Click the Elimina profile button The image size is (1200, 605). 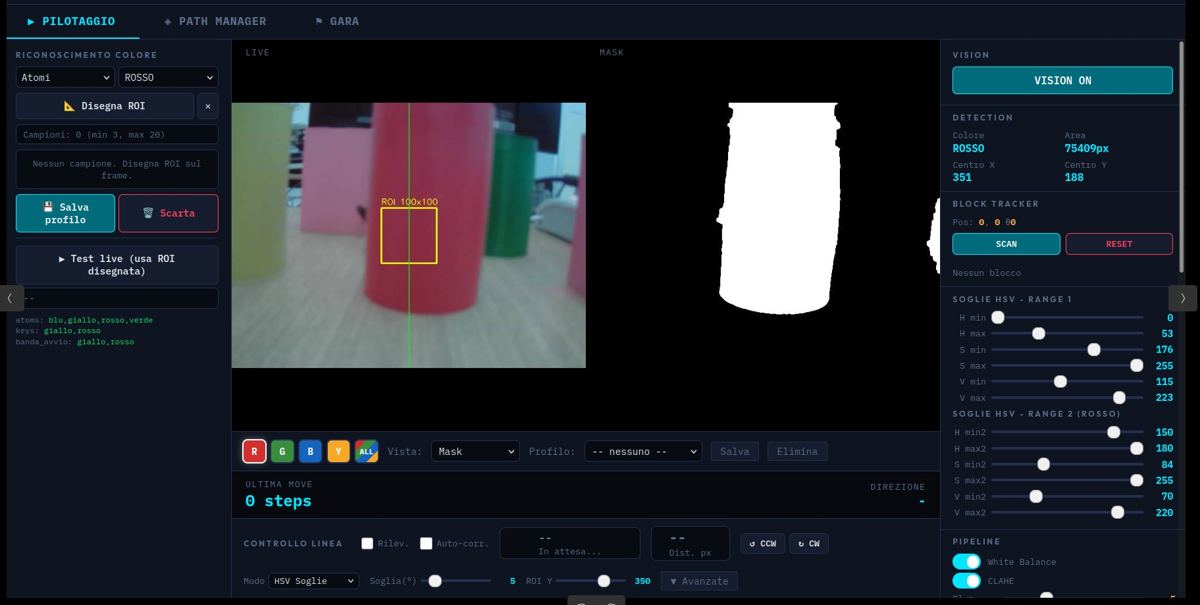coord(798,452)
